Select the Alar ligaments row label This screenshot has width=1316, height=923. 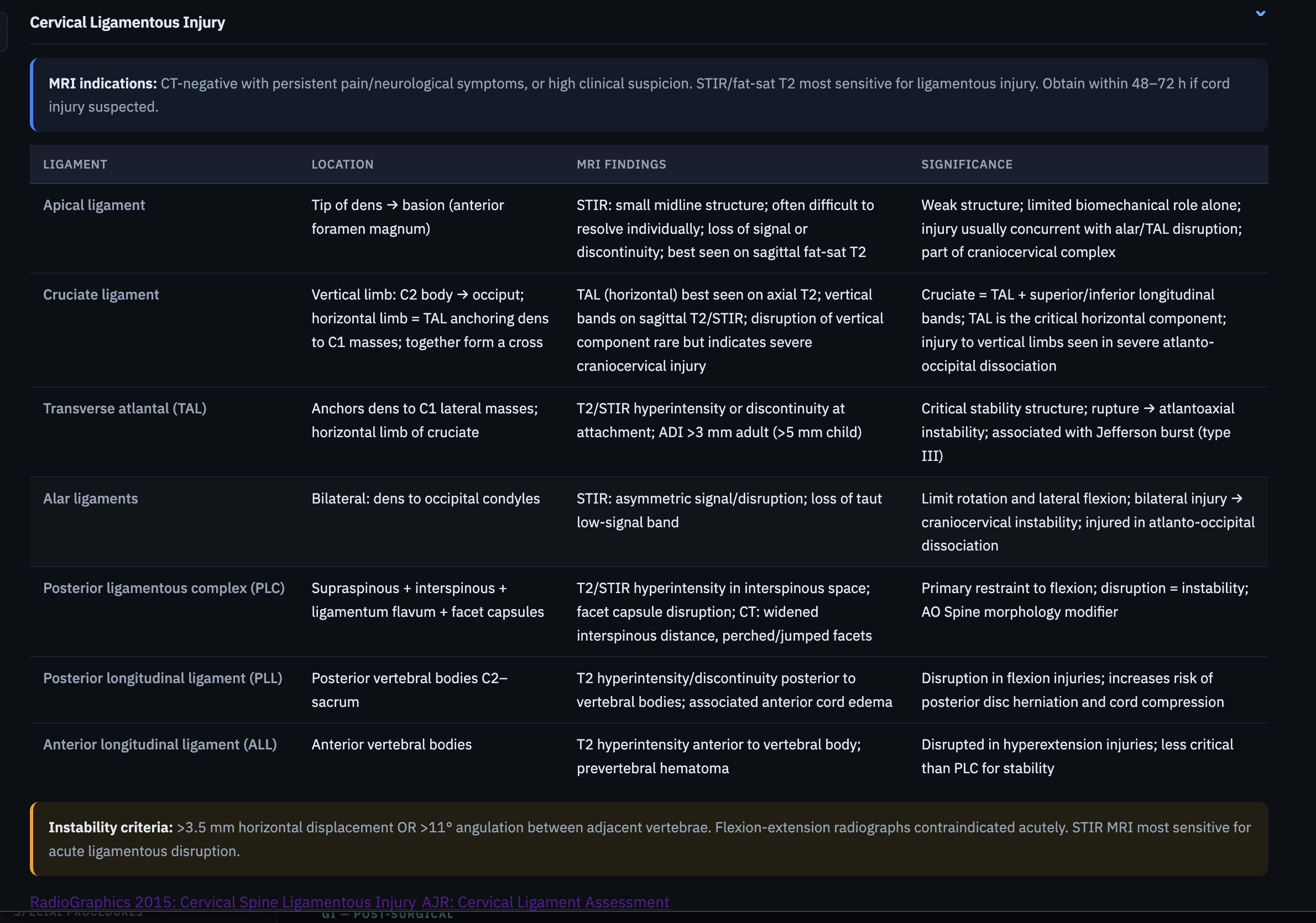click(91, 499)
